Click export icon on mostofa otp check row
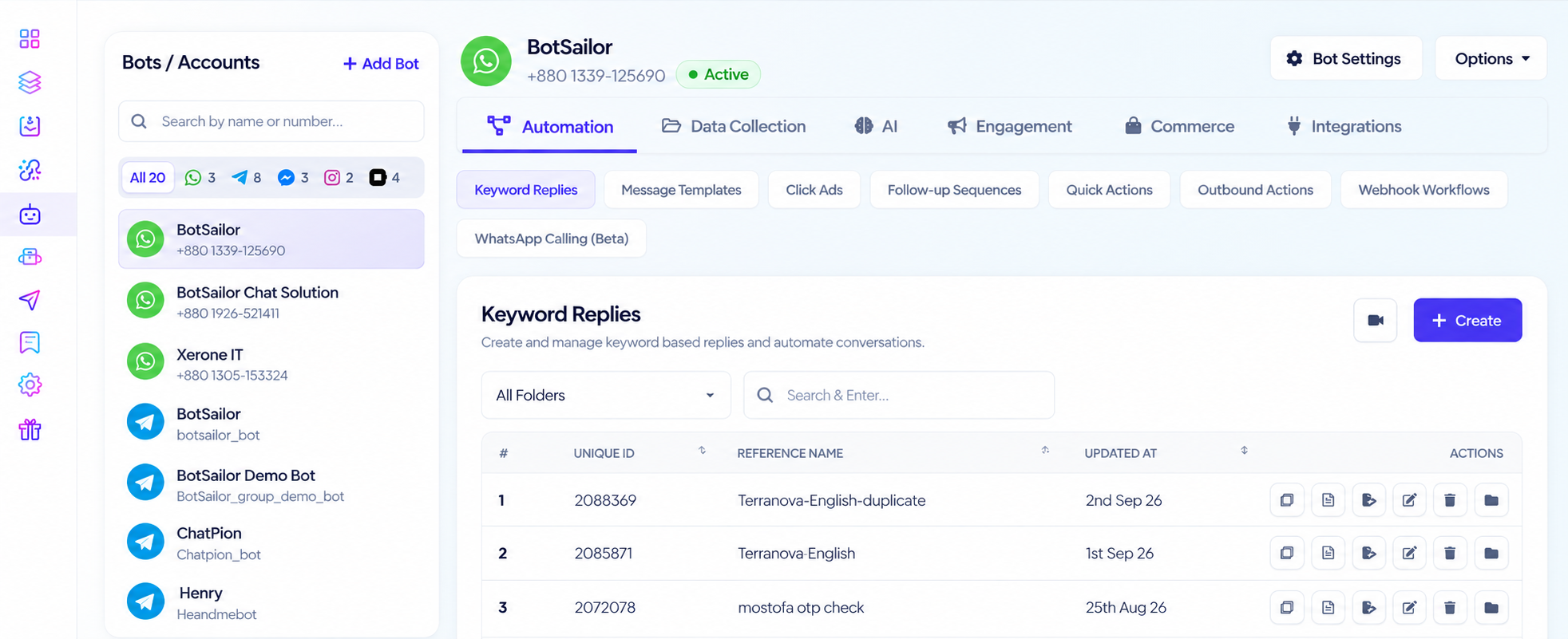This screenshot has width=1568, height=639. pyautogui.click(x=1368, y=607)
